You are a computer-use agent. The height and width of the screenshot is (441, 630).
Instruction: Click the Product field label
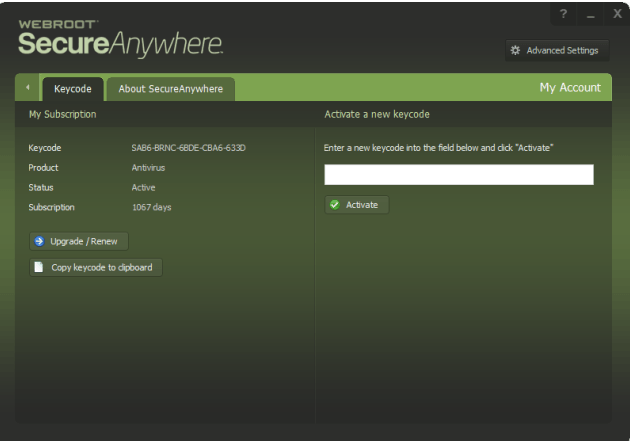[43, 168]
